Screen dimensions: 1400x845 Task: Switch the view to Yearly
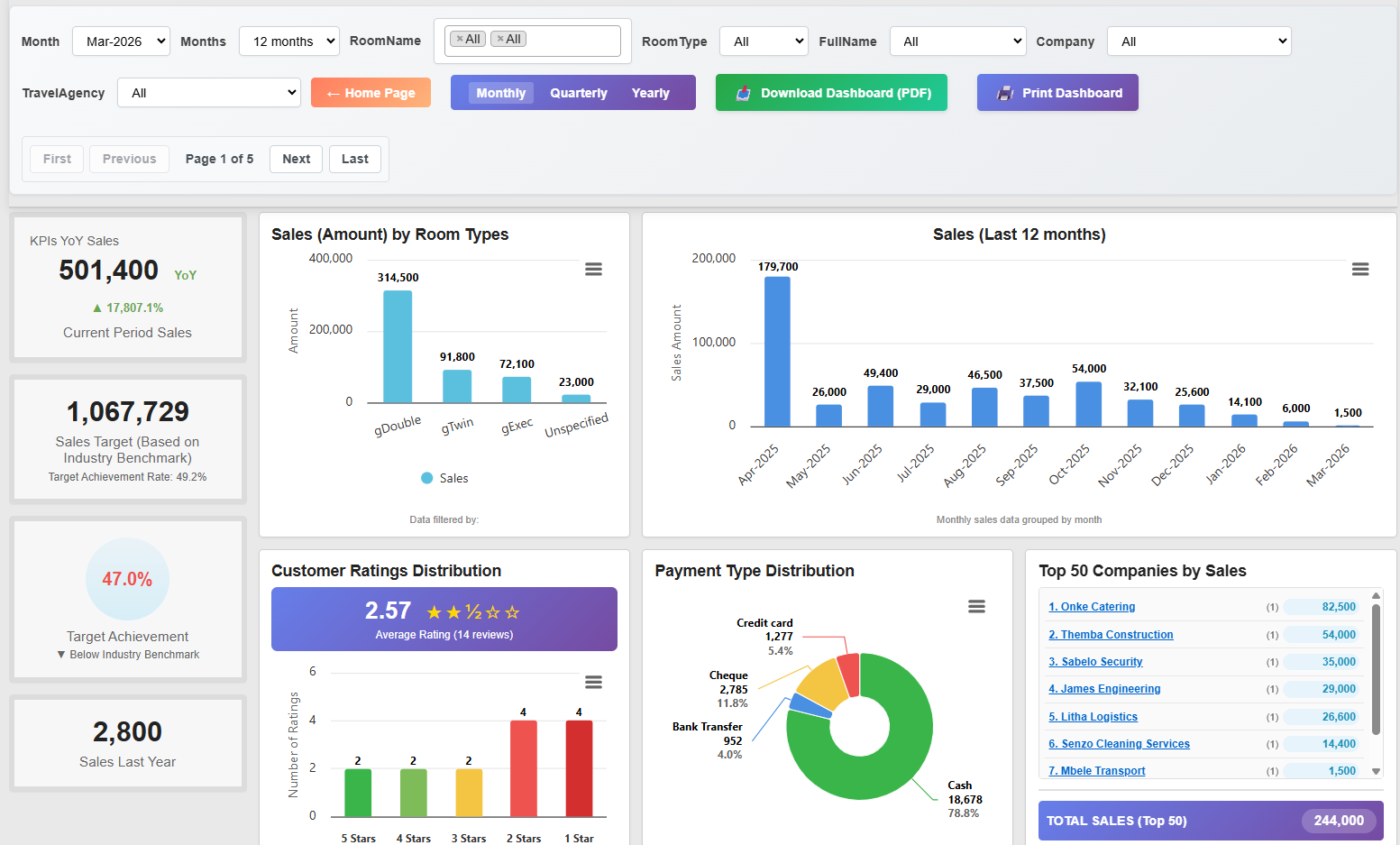pos(650,93)
